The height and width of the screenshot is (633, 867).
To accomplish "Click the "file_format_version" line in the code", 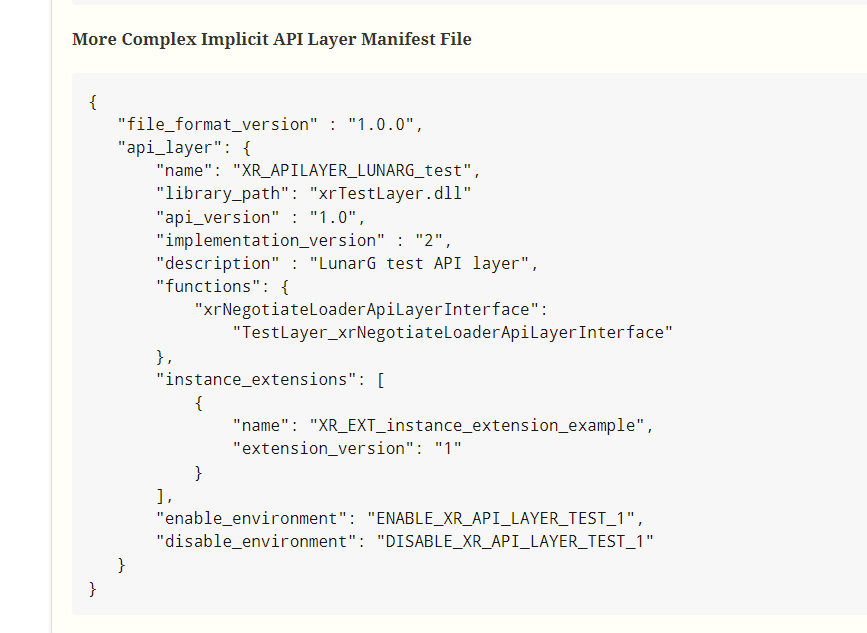I will (270, 124).
